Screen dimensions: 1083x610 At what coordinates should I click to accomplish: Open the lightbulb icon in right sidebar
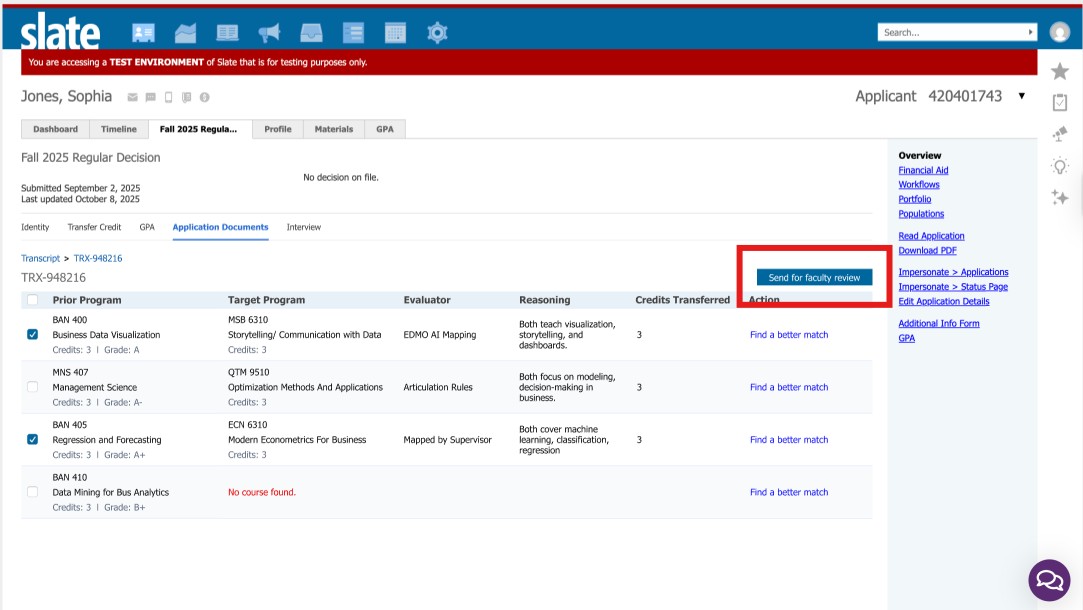pos(1060,166)
